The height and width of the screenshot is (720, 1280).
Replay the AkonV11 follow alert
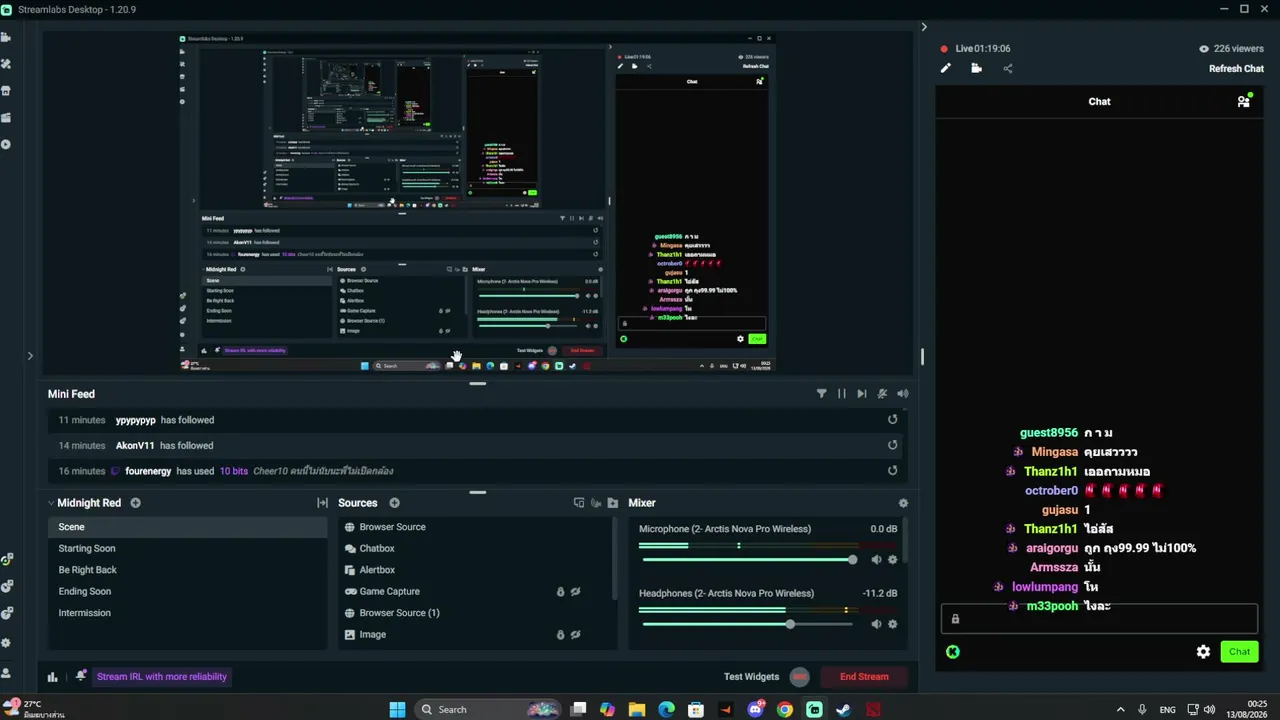tap(893, 445)
